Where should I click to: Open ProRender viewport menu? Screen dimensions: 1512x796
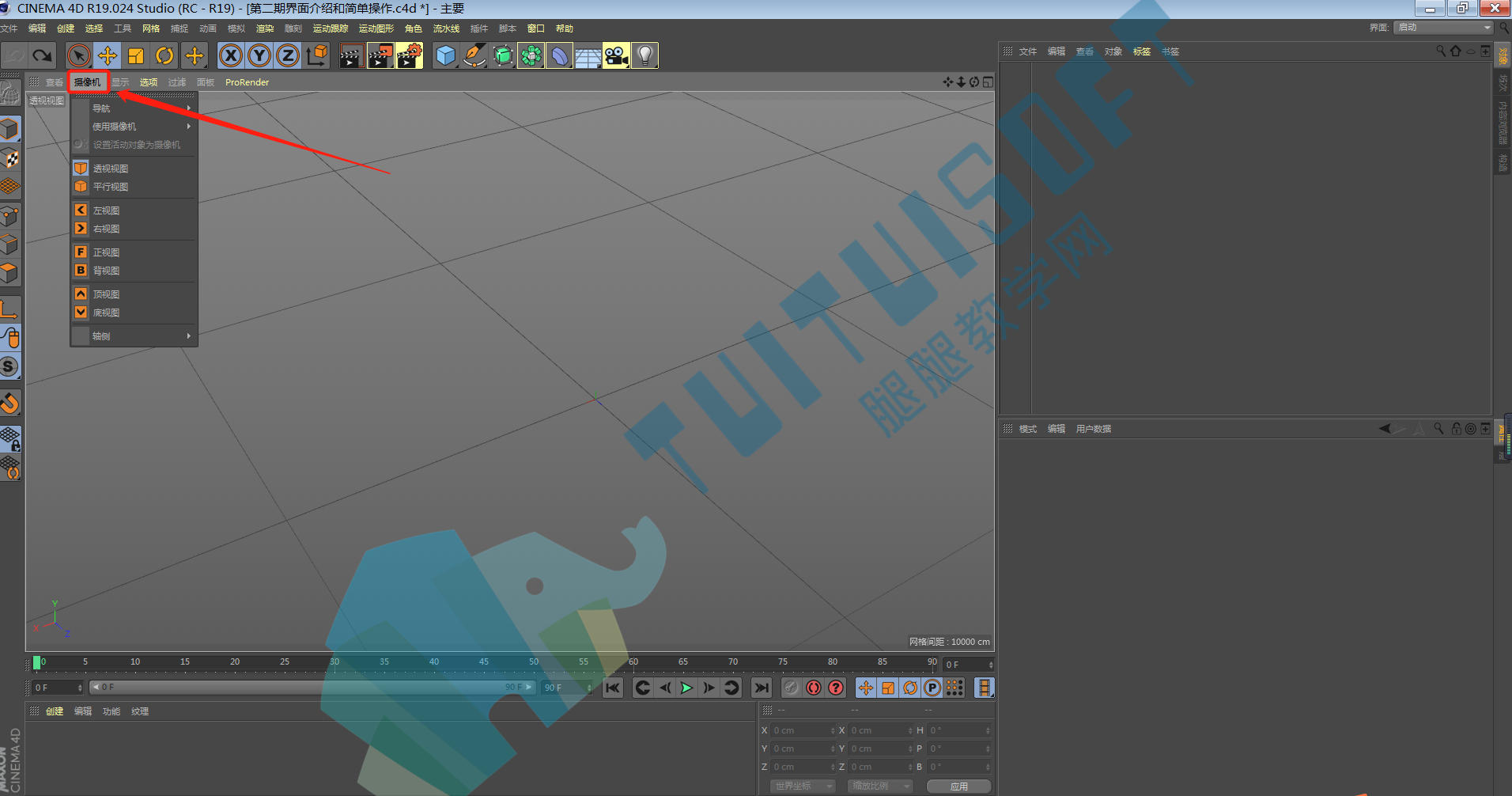tap(247, 82)
